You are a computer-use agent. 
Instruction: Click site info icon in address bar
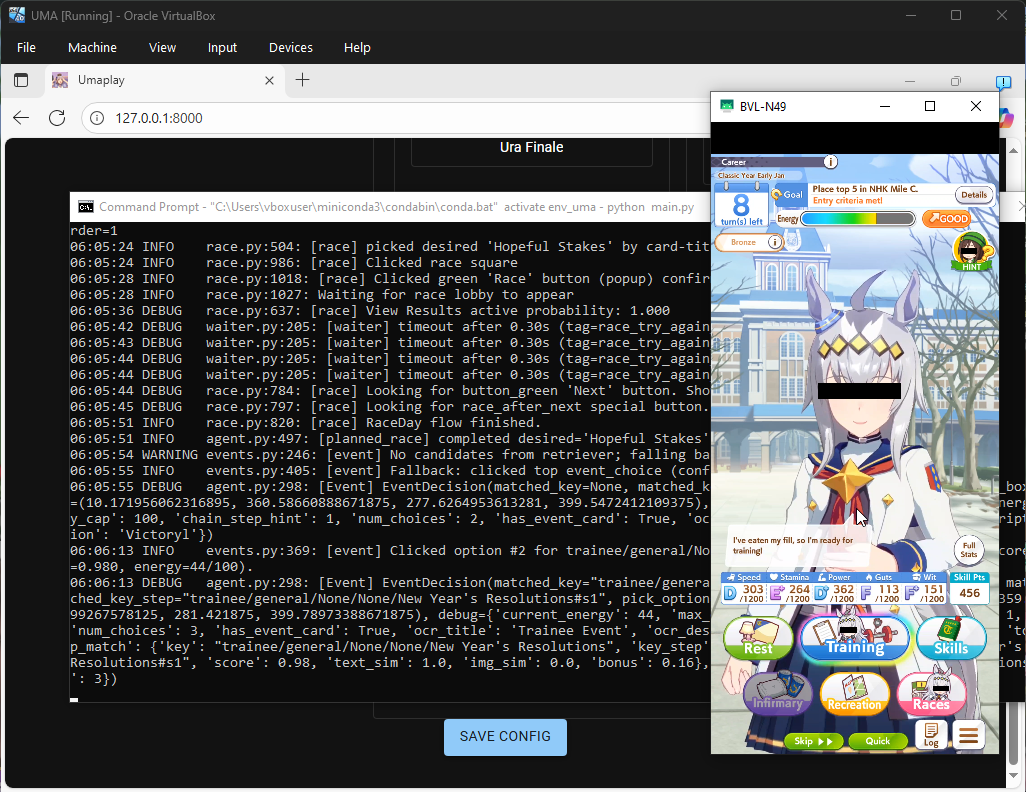97,118
